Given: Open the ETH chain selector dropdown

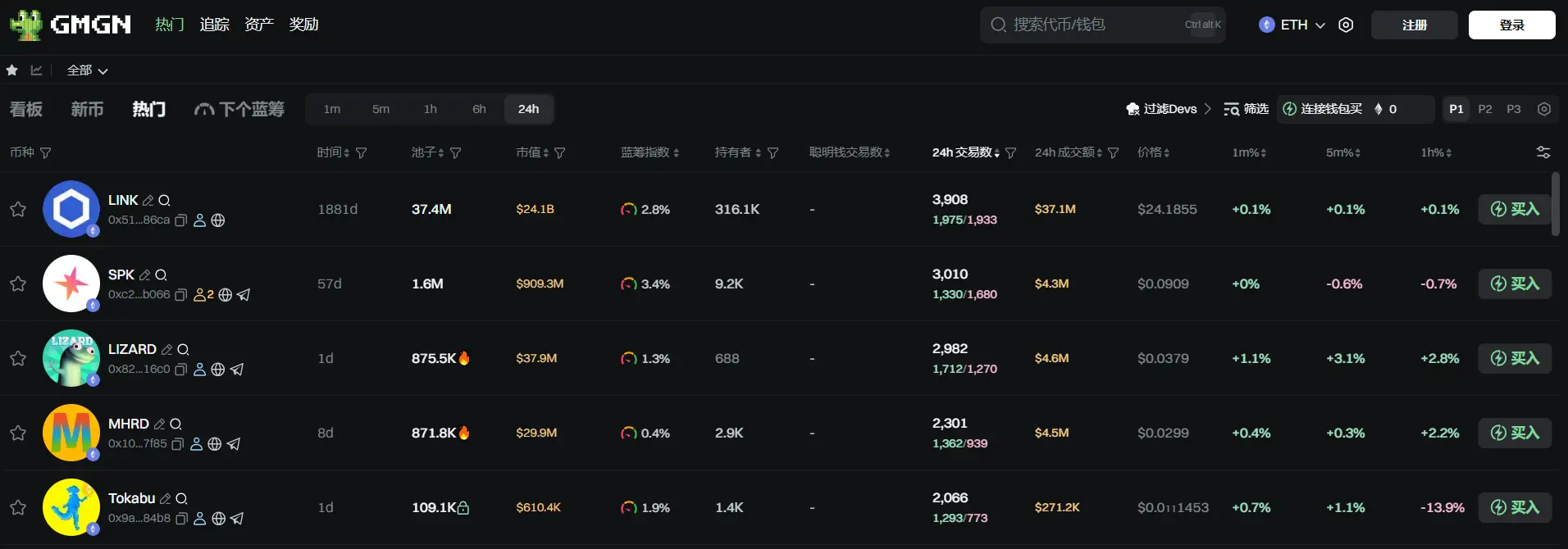Looking at the screenshot, I should point(1292,25).
